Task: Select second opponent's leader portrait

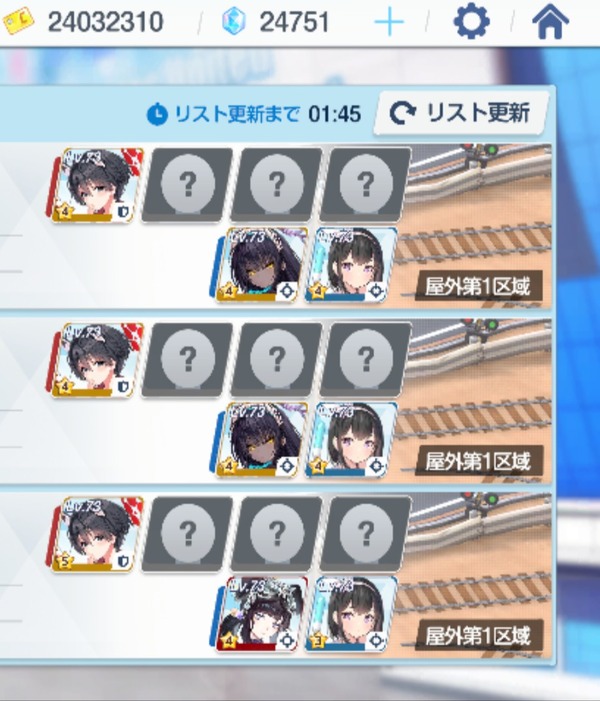Action: point(95,360)
